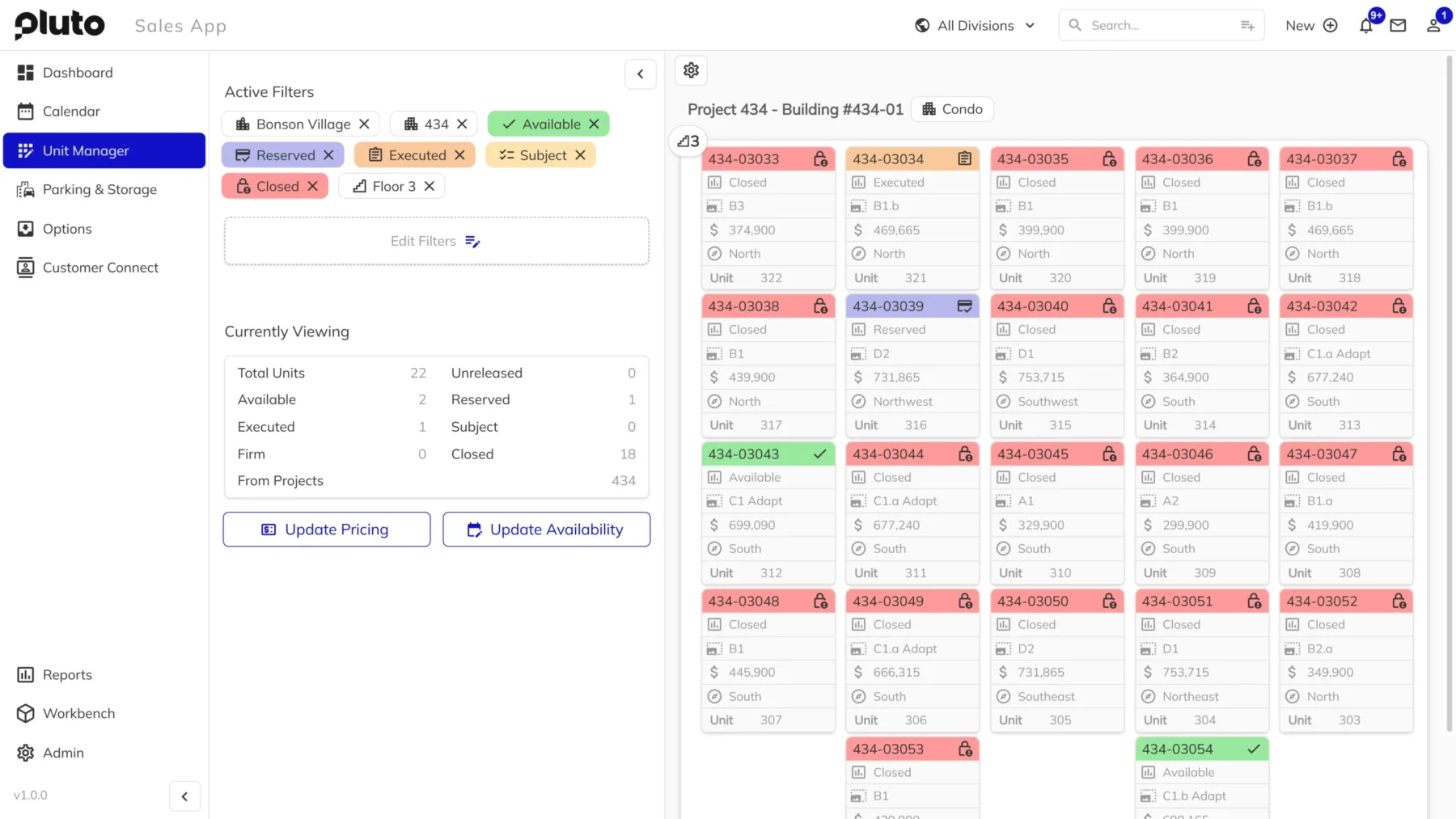Open the mail inbox icon
The width and height of the screenshot is (1456, 819).
click(1398, 26)
